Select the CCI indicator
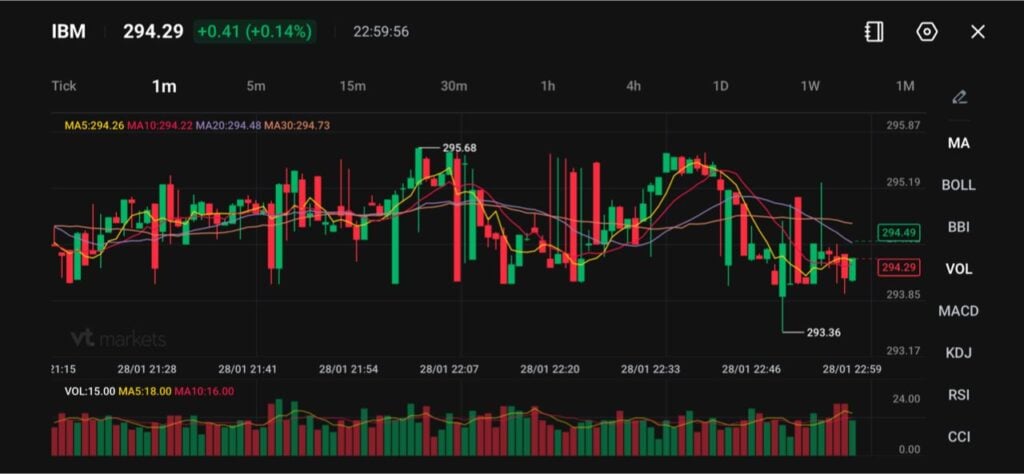Screen dimensions: 1024x474 (x=958, y=437)
